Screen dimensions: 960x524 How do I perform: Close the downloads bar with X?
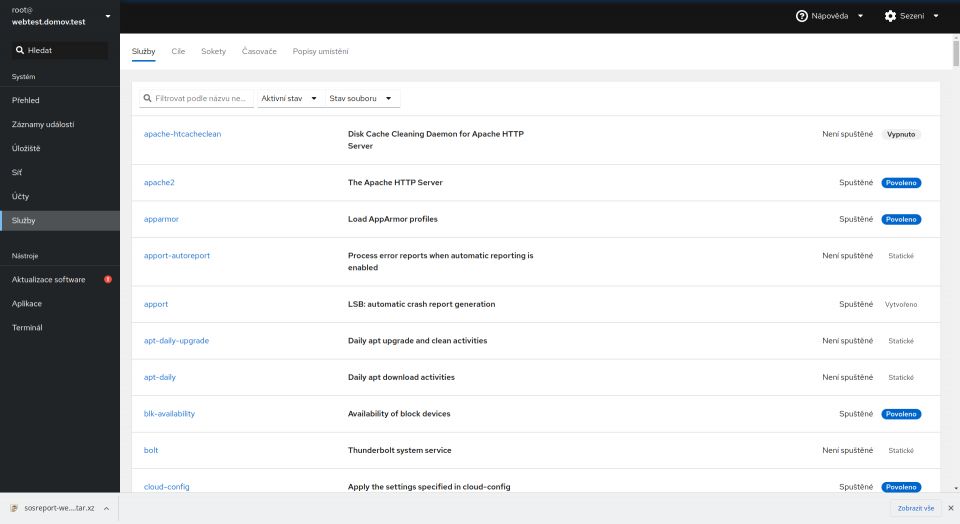pyautogui.click(x=951, y=508)
